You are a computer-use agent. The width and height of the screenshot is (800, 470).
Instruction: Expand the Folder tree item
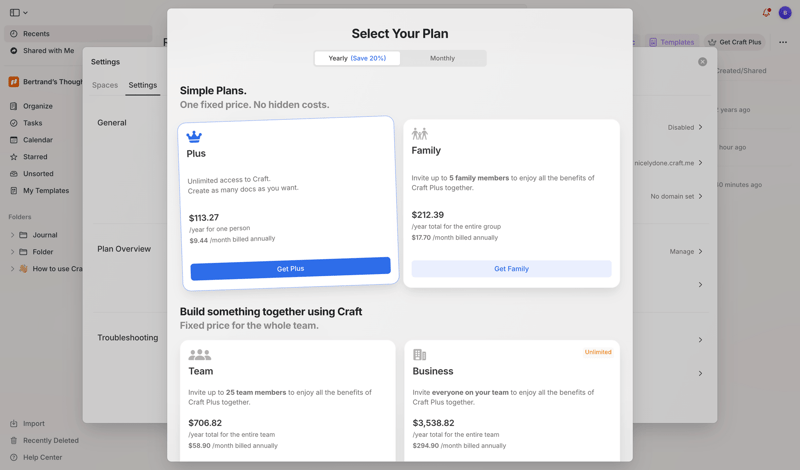(x=13, y=252)
